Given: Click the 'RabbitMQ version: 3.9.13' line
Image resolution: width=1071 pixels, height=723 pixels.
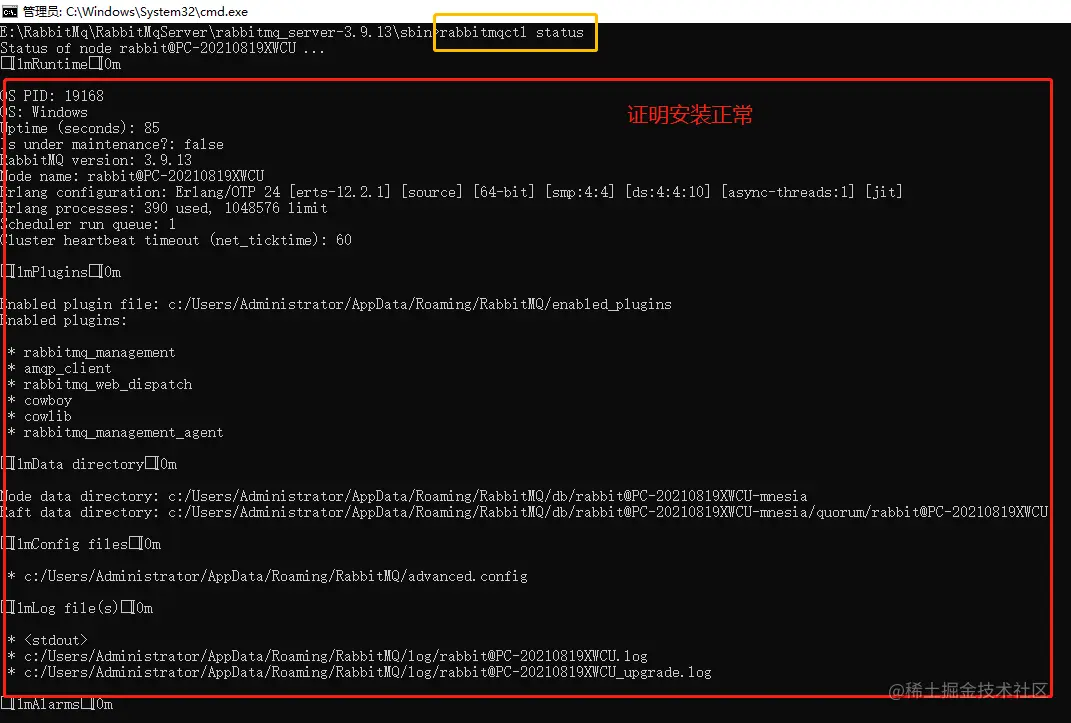Looking at the screenshot, I should tap(96, 160).
